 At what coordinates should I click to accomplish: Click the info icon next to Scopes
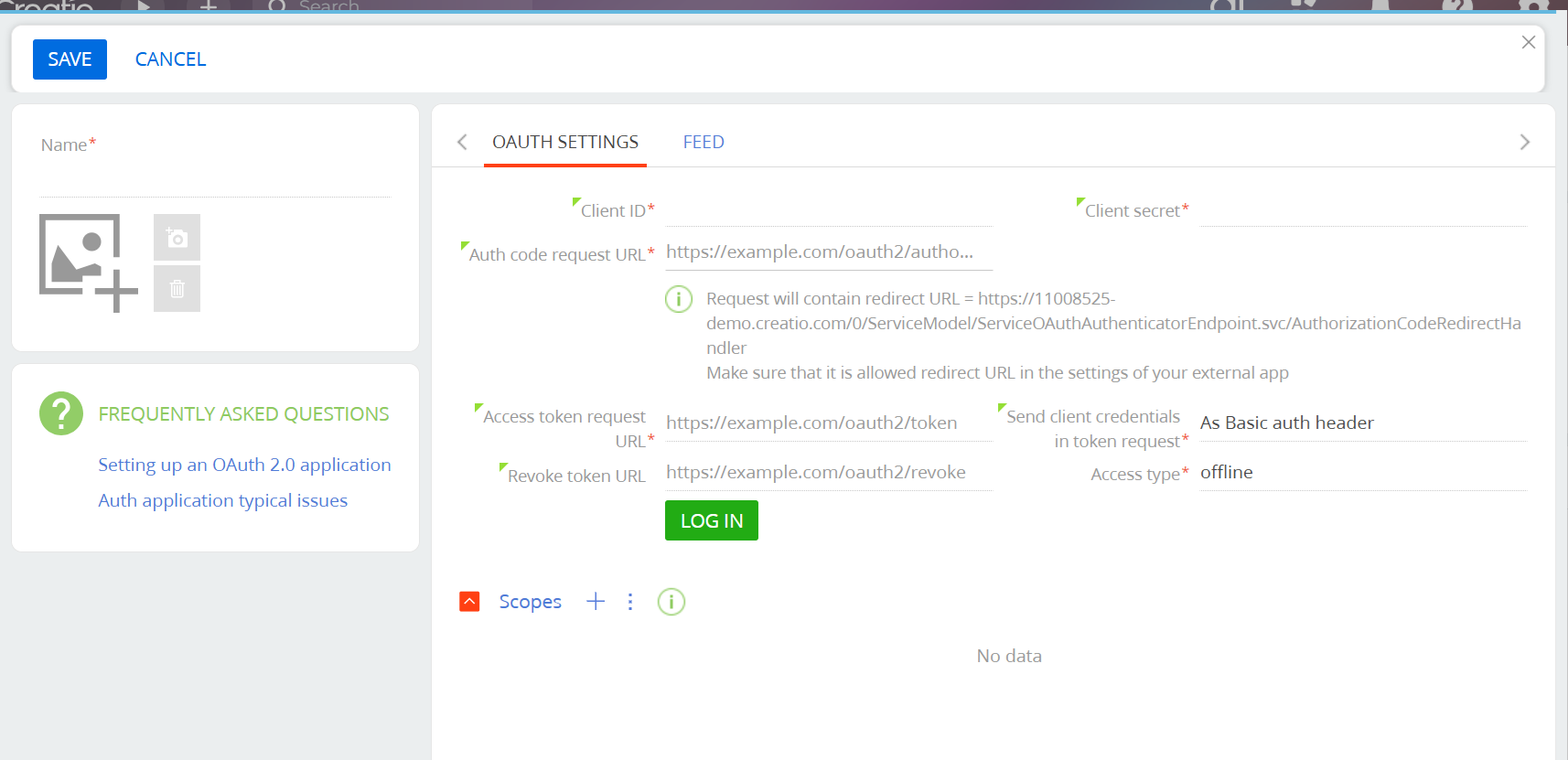tap(671, 602)
